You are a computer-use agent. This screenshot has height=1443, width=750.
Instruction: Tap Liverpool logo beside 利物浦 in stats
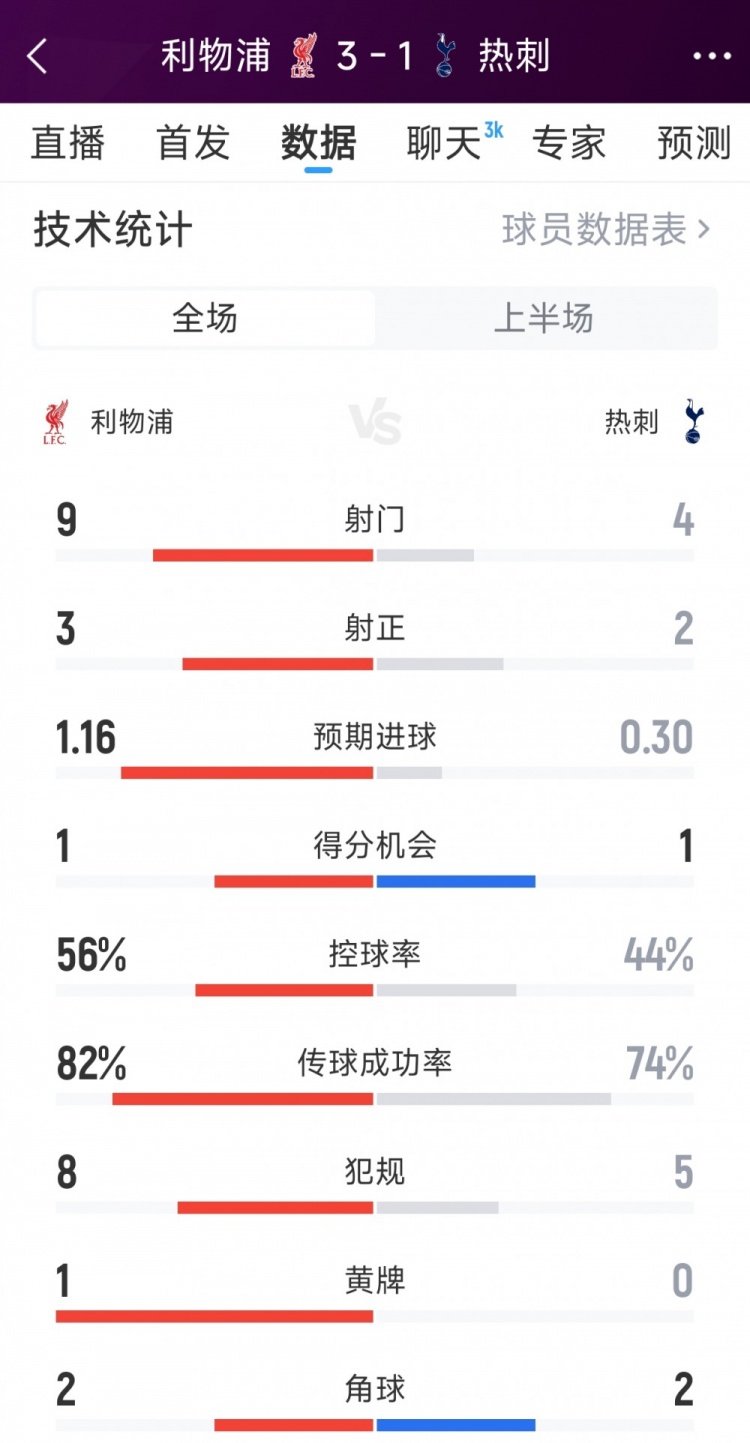(55, 422)
